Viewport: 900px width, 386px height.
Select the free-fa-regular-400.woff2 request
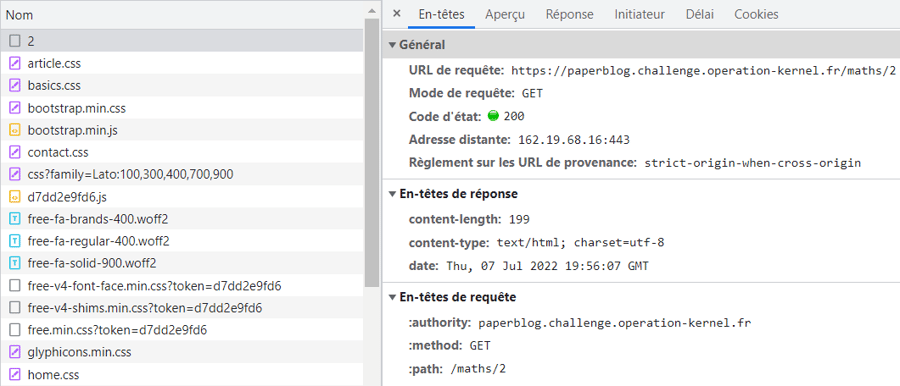[182, 241]
